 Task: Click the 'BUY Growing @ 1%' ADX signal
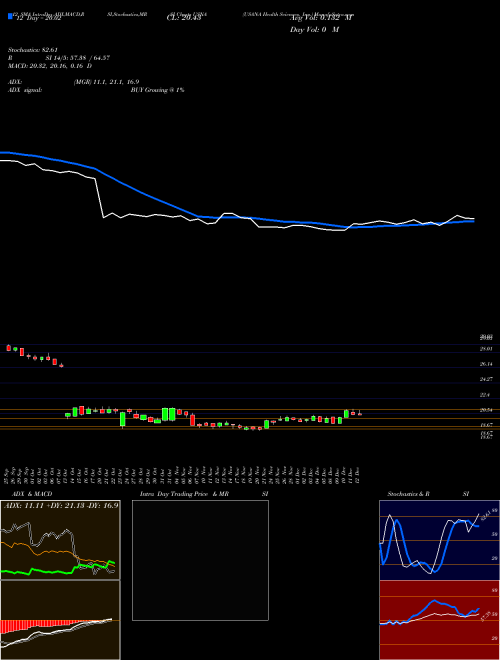pos(157,90)
